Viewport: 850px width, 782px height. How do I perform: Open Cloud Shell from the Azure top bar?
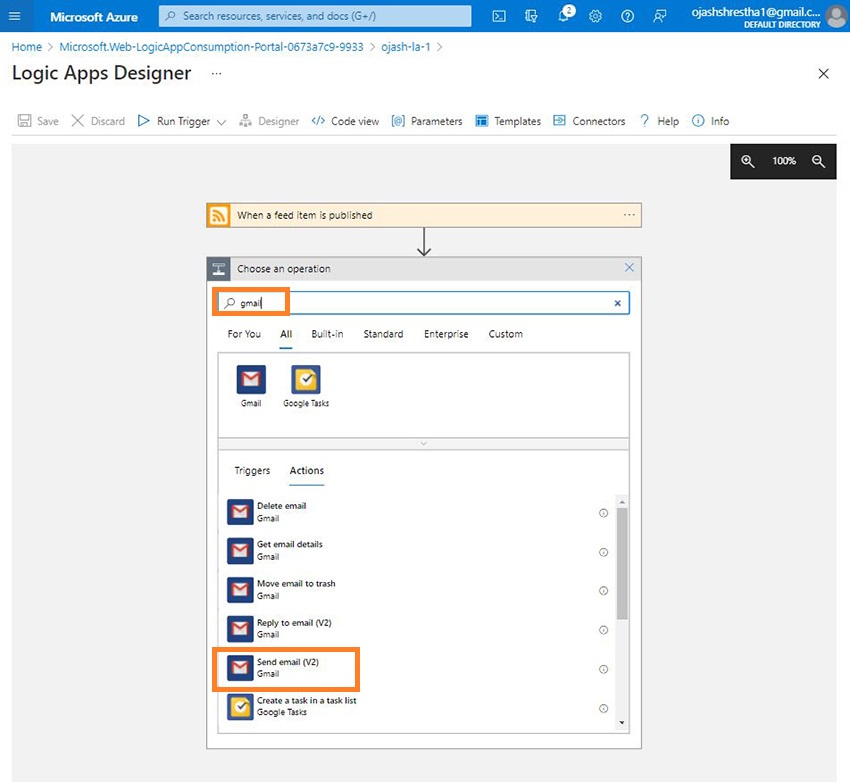498,15
